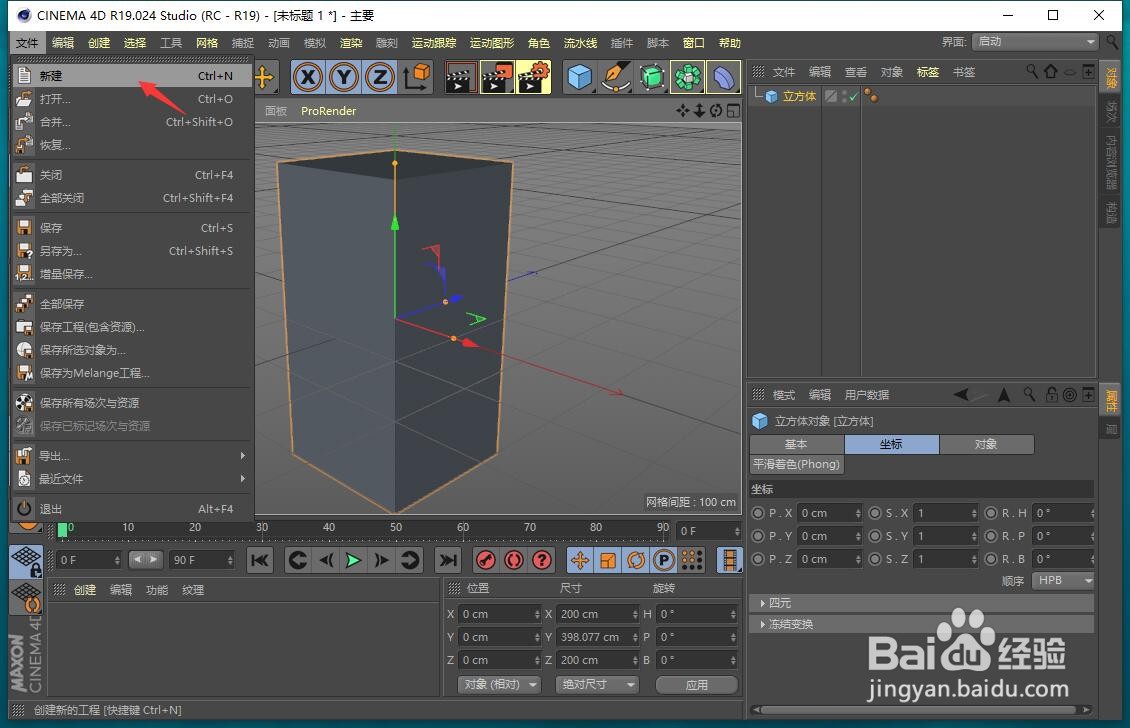Click timeline green playhead marker

click(x=63, y=530)
